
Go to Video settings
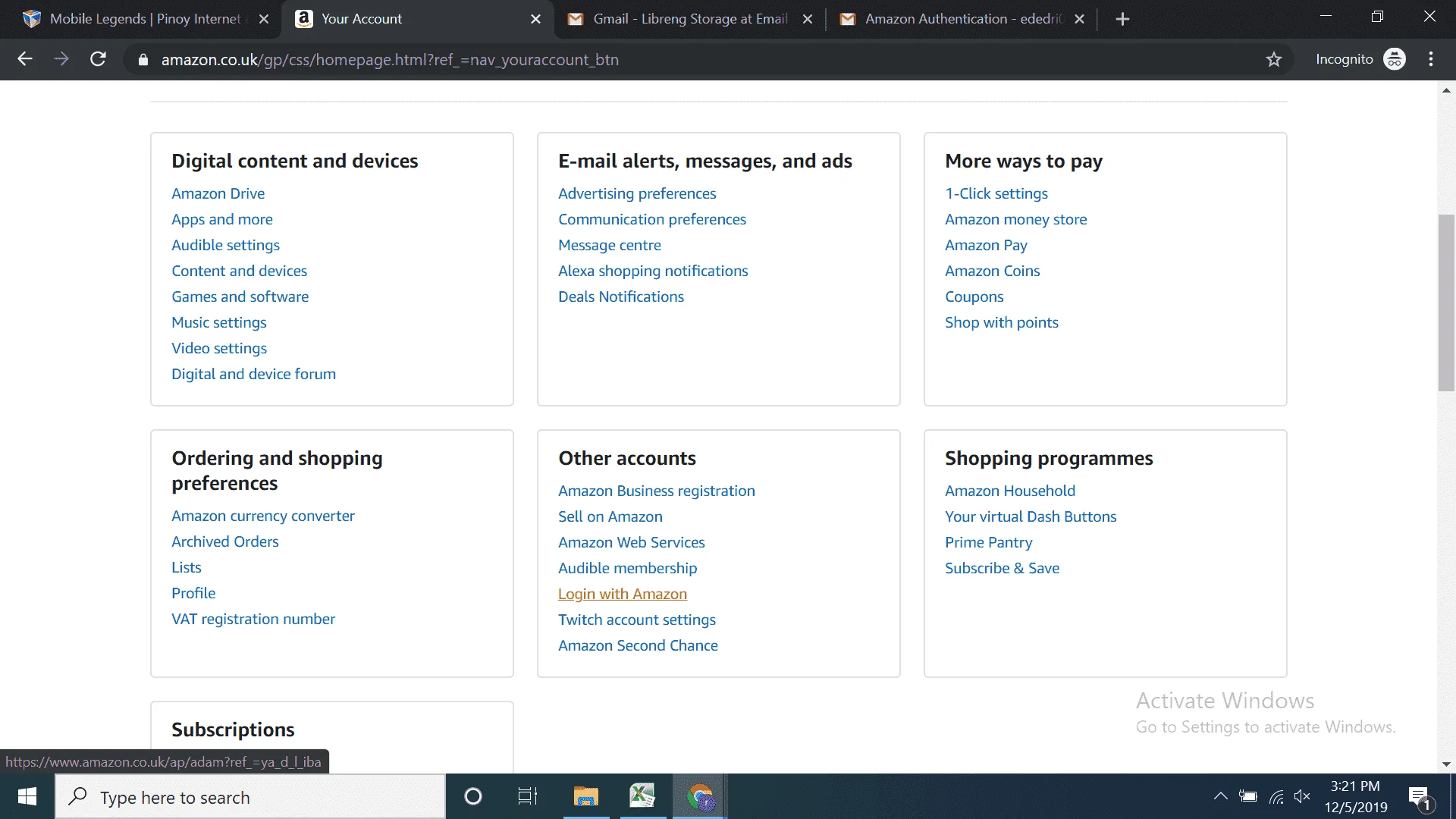(x=219, y=348)
